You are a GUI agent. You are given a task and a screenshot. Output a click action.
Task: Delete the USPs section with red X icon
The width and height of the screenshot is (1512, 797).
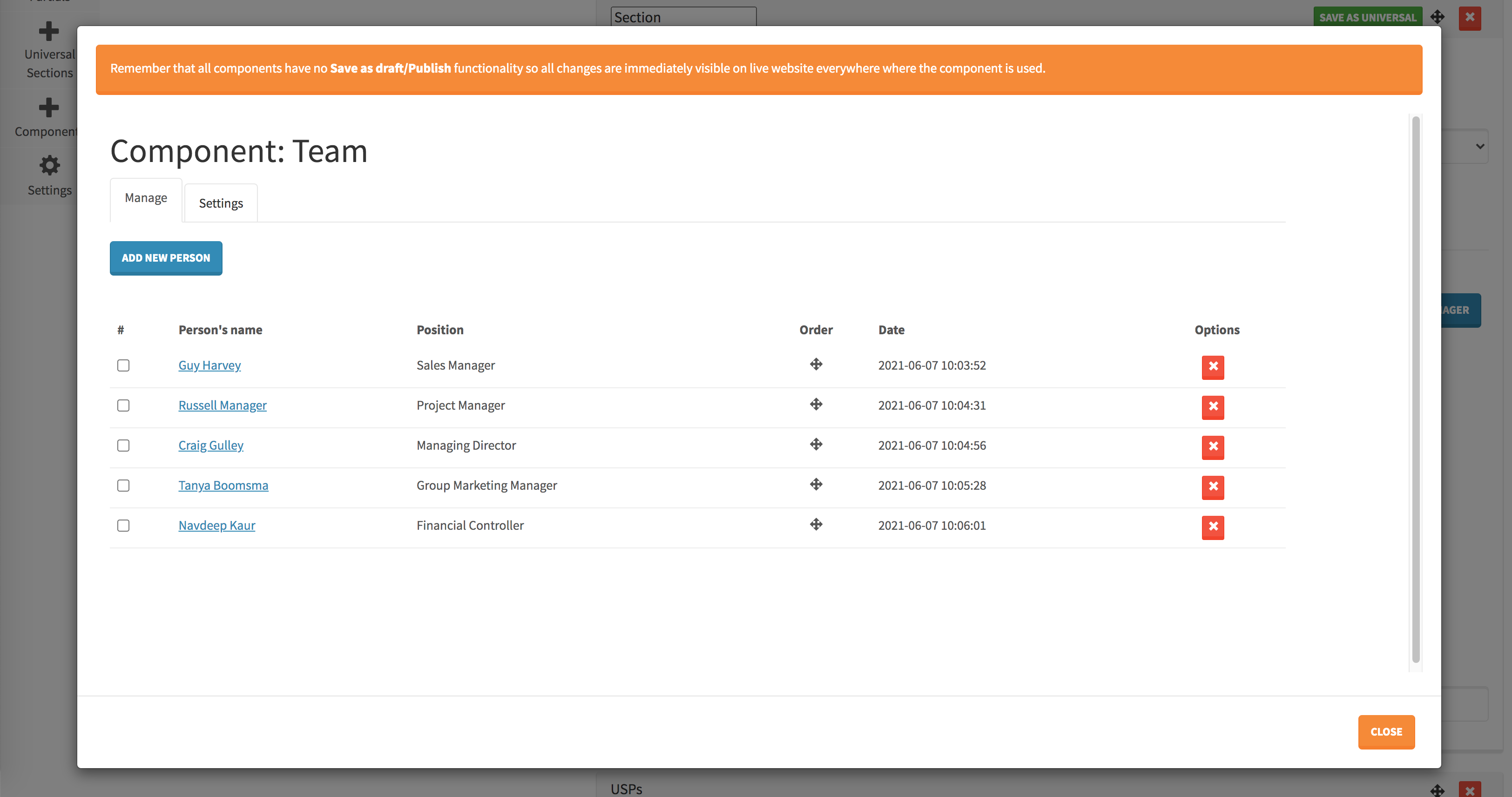(x=1470, y=790)
